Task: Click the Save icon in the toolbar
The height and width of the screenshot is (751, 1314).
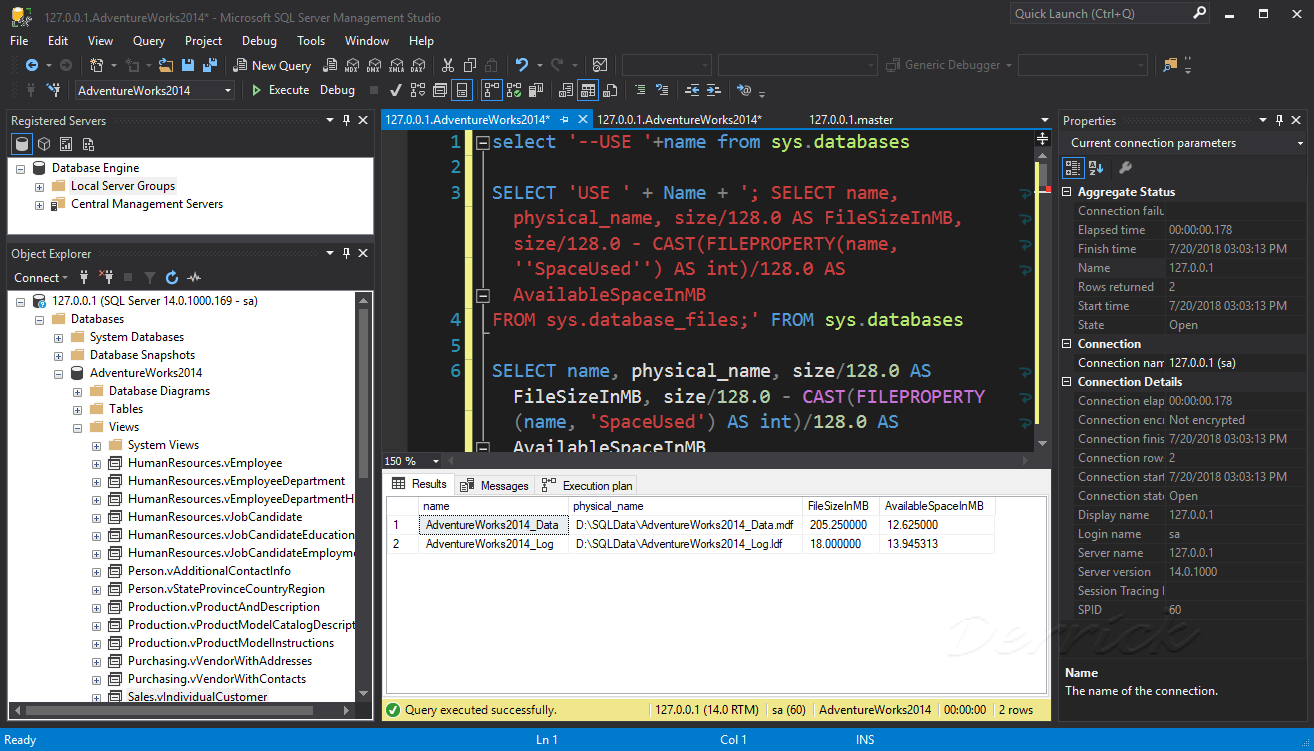Action: 186,64
